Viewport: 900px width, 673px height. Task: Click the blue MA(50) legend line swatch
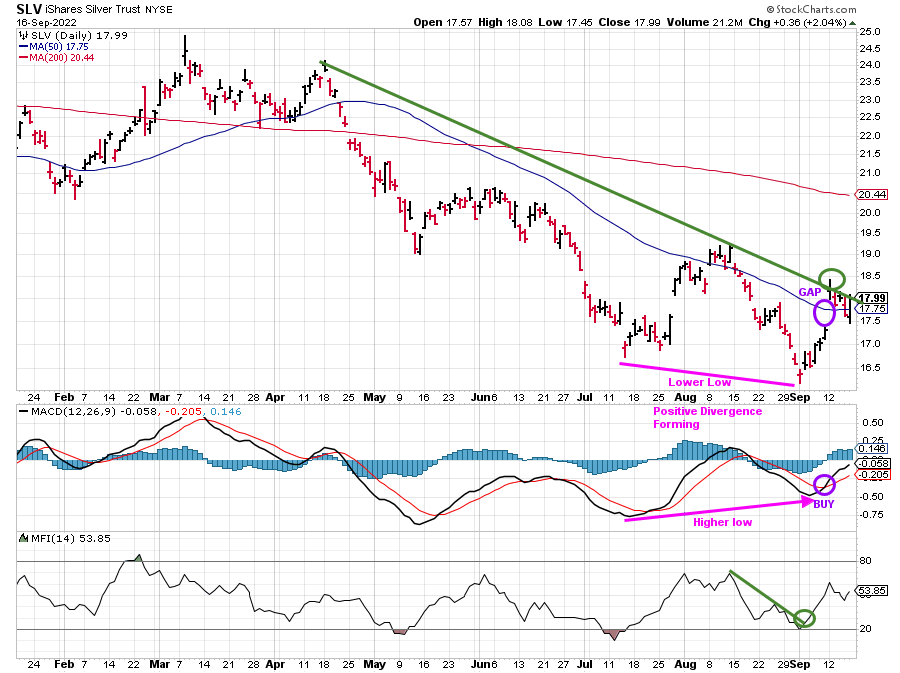tap(24, 46)
